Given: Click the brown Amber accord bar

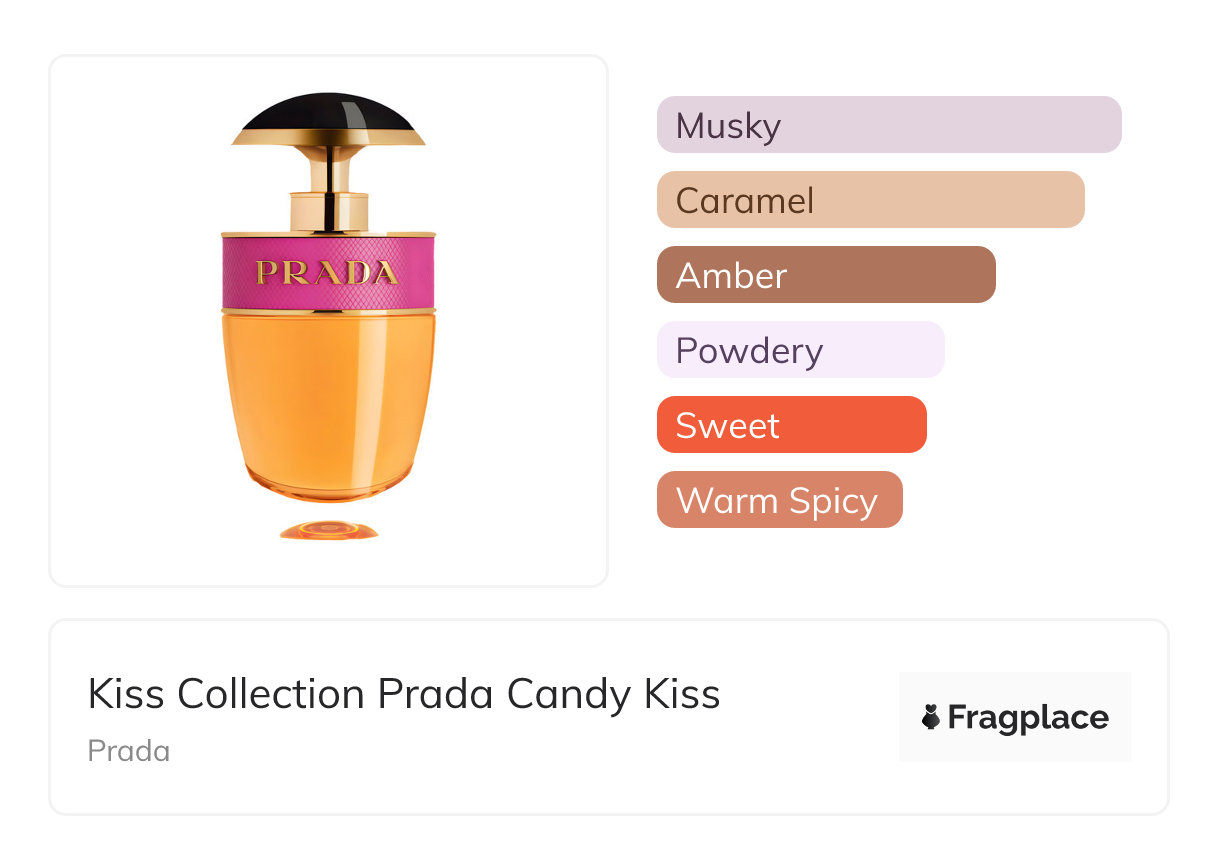Looking at the screenshot, I should (826, 275).
